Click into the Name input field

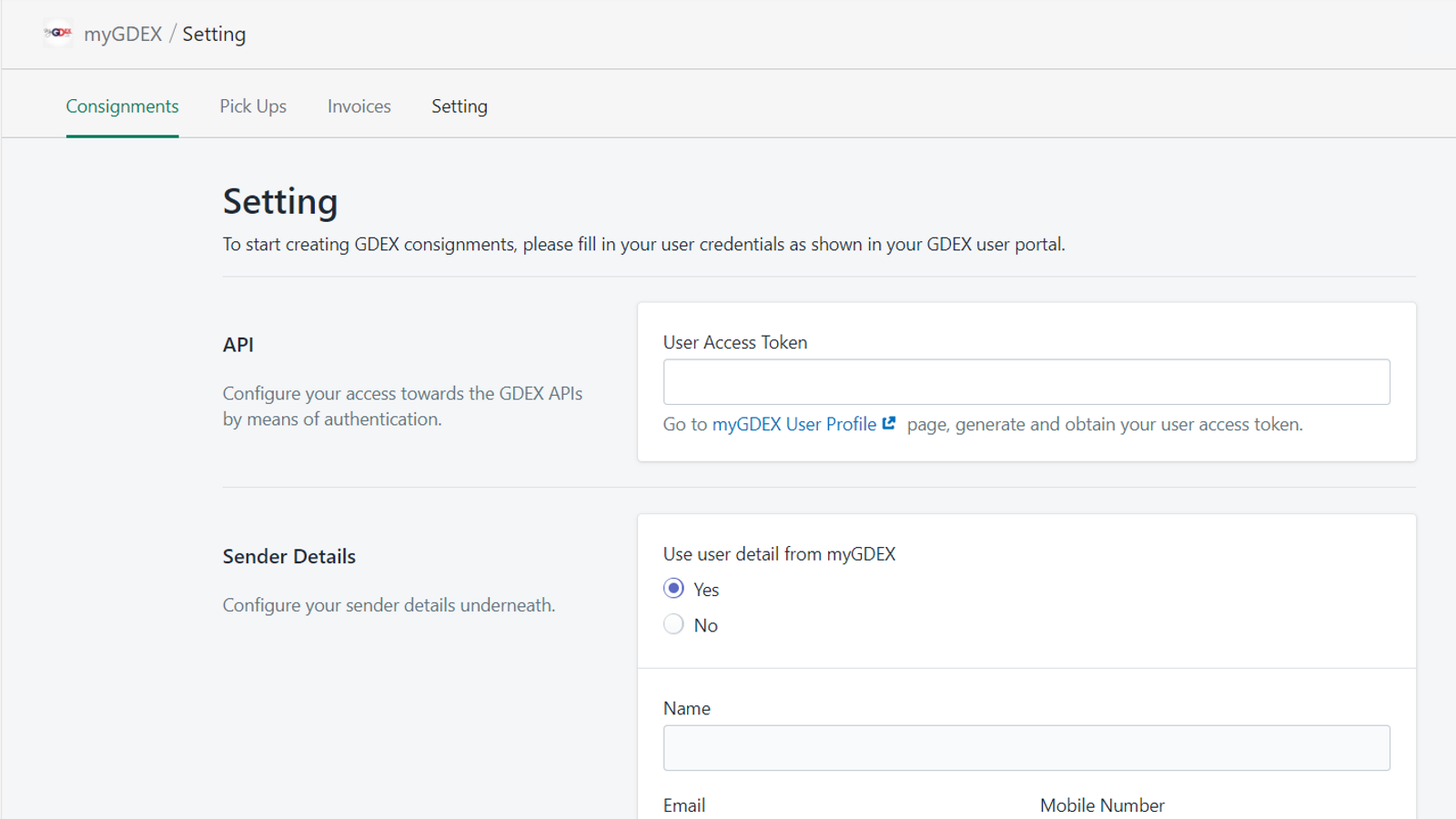click(x=1026, y=748)
